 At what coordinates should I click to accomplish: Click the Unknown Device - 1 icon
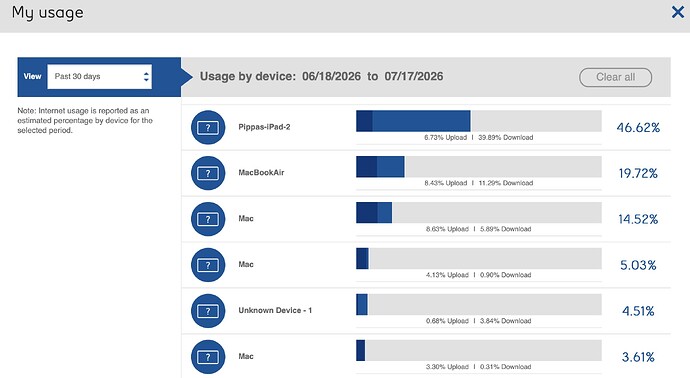208,311
